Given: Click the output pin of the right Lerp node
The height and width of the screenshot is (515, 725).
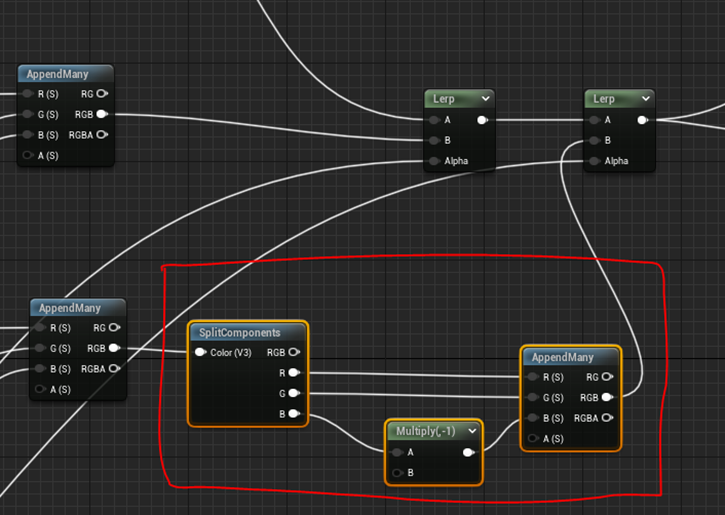Looking at the screenshot, I should [642, 120].
